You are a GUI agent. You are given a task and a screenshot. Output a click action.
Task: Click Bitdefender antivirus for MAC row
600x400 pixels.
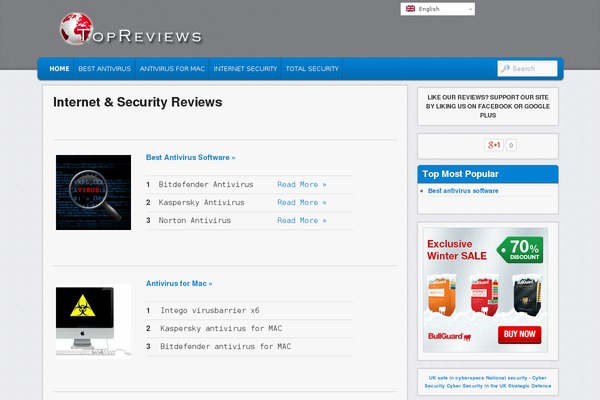[226, 346]
